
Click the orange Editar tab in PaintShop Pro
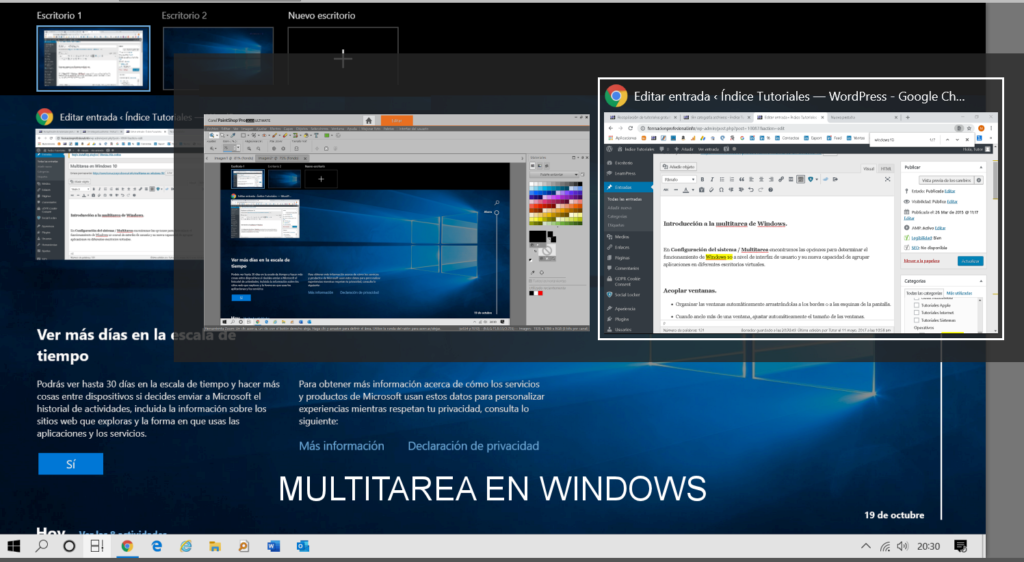click(396, 121)
